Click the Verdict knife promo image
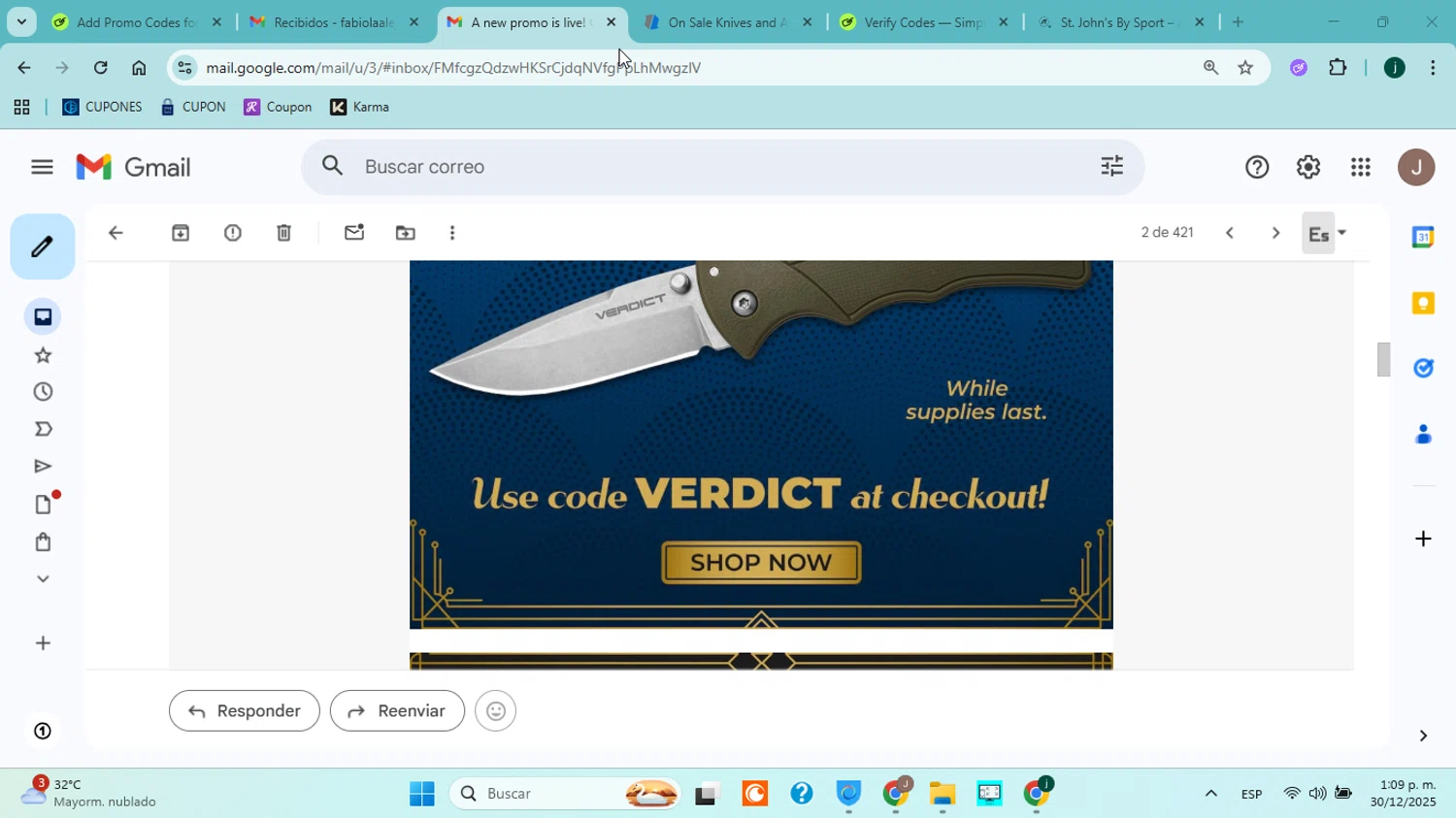 click(x=761, y=444)
